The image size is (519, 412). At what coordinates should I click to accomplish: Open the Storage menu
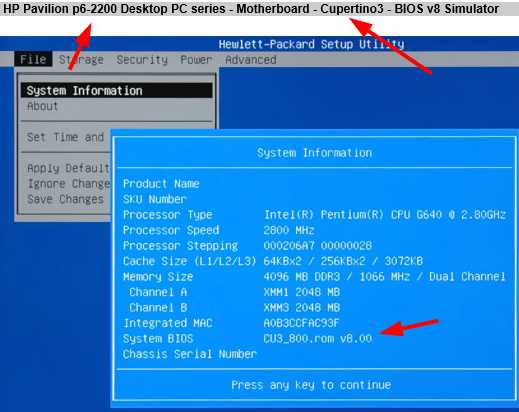coord(81,60)
